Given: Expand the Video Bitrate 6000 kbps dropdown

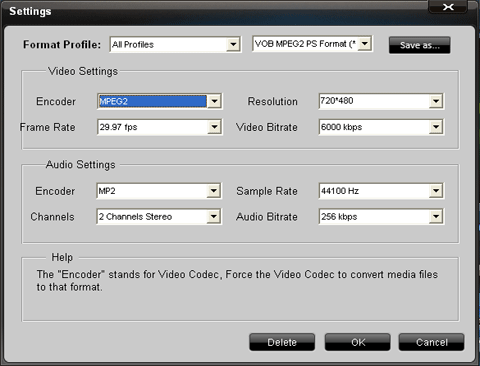Looking at the screenshot, I should [436, 127].
